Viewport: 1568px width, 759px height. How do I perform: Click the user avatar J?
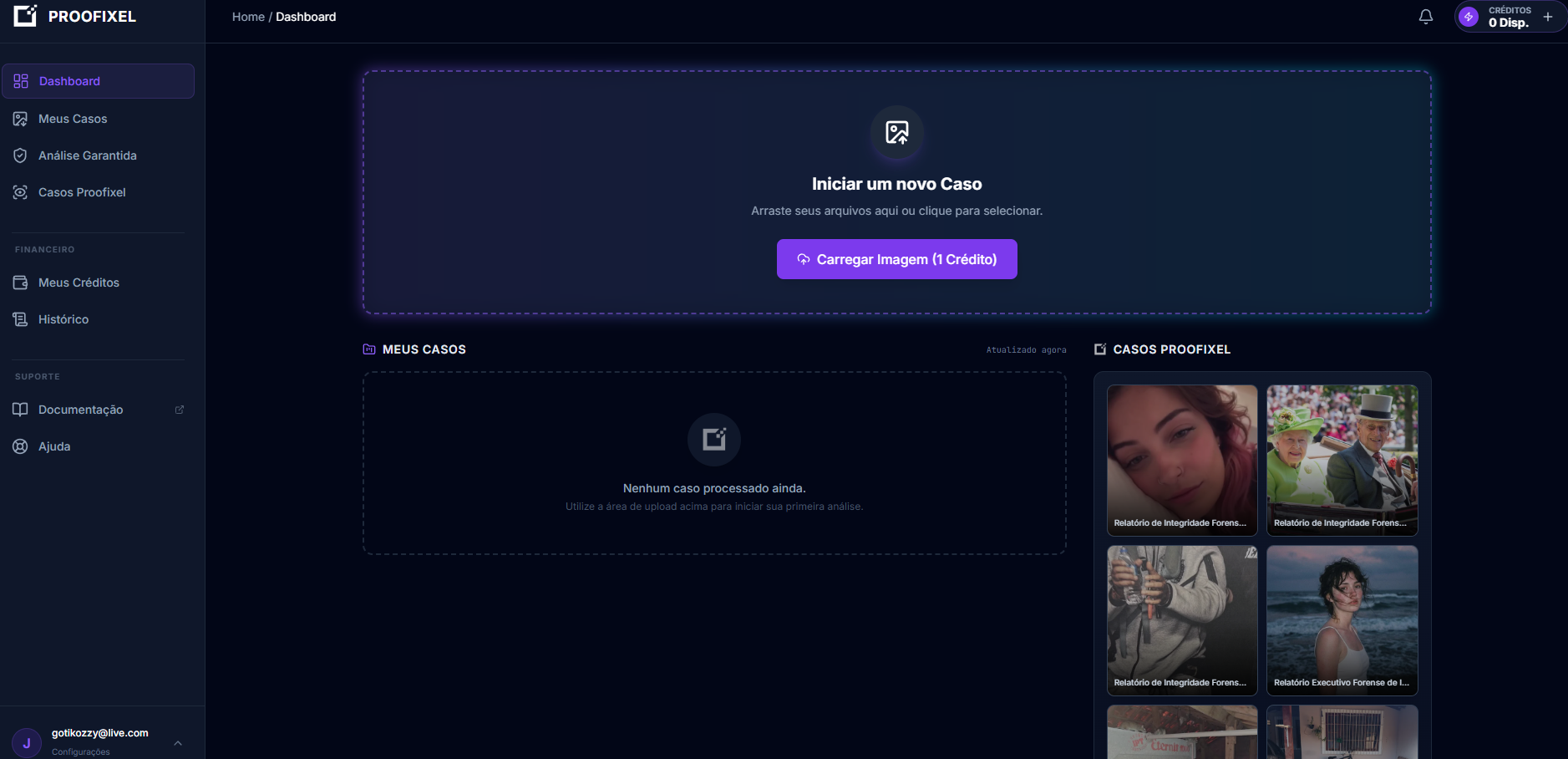(27, 742)
